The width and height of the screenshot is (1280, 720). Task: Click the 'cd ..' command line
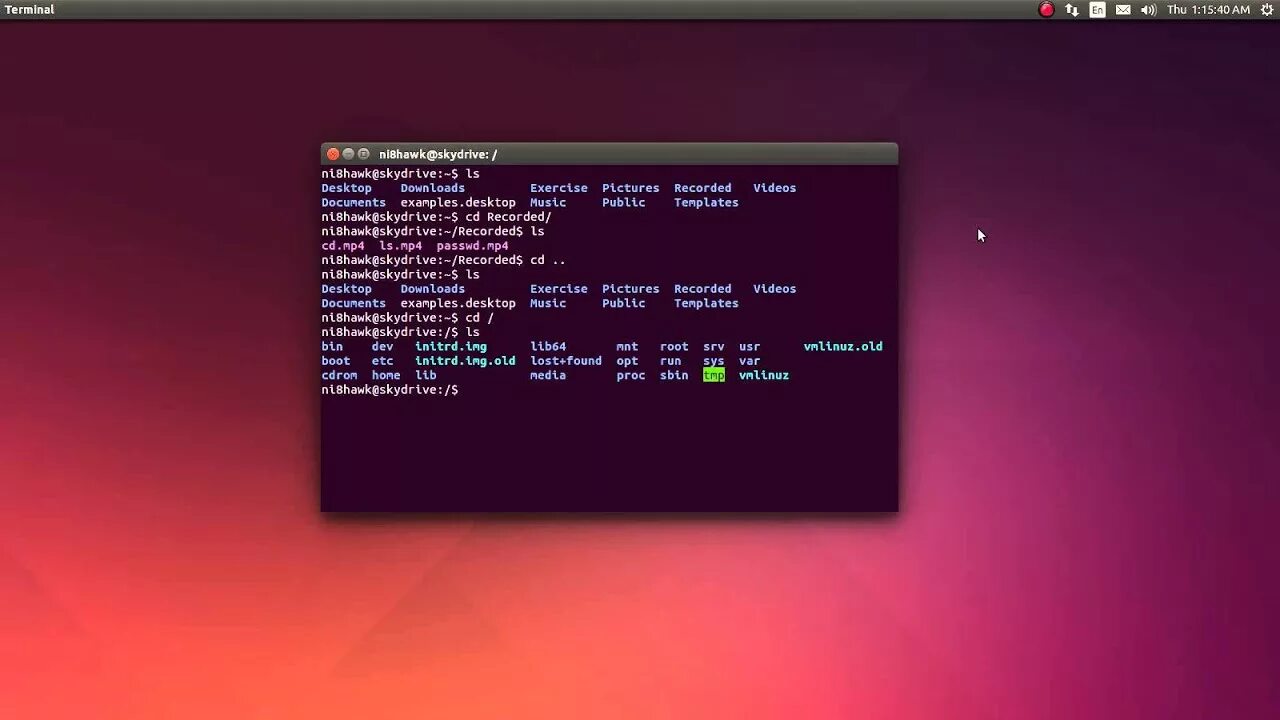click(x=443, y=260)
